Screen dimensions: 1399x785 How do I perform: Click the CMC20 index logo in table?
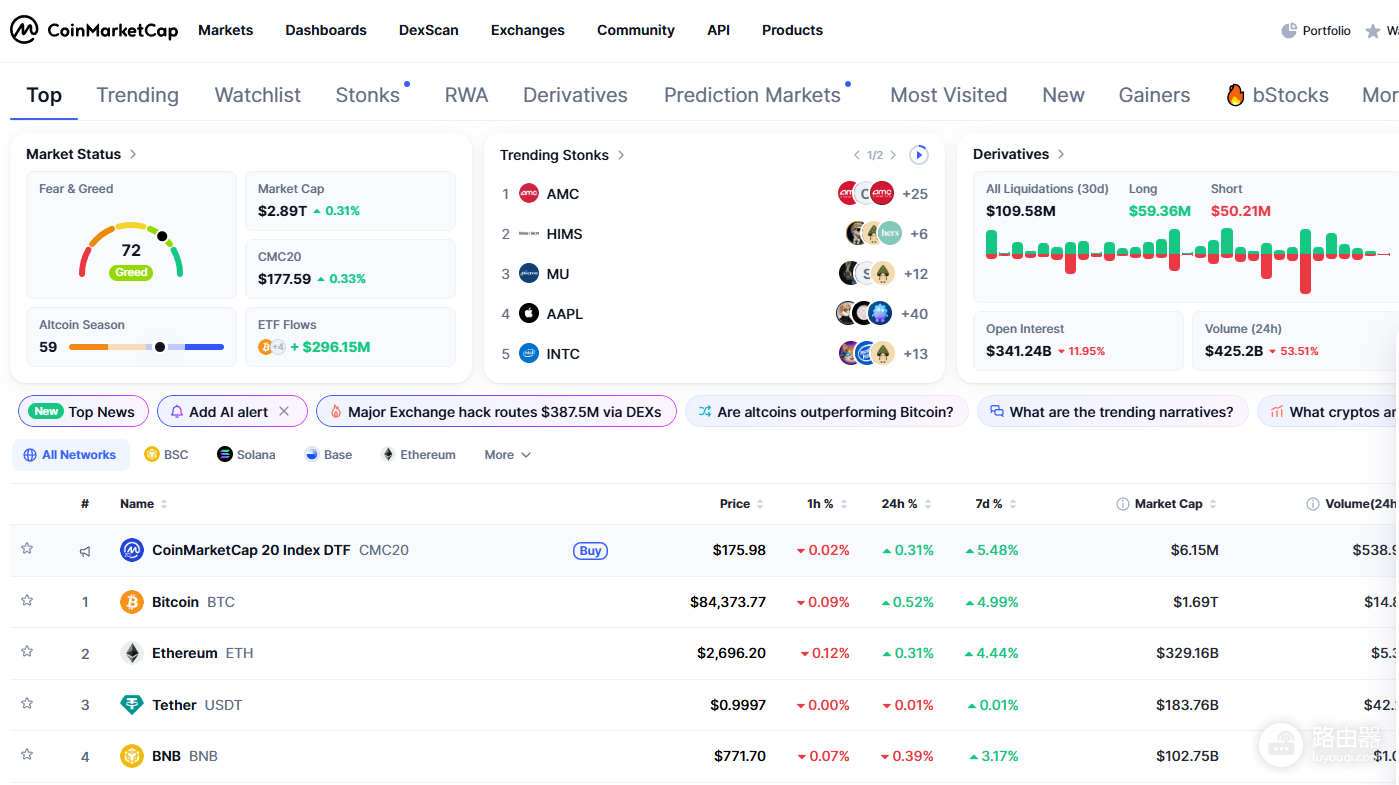click(132, 550)
